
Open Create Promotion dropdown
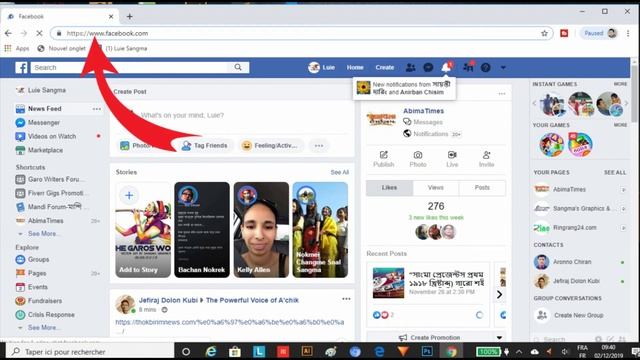[499, 338]
